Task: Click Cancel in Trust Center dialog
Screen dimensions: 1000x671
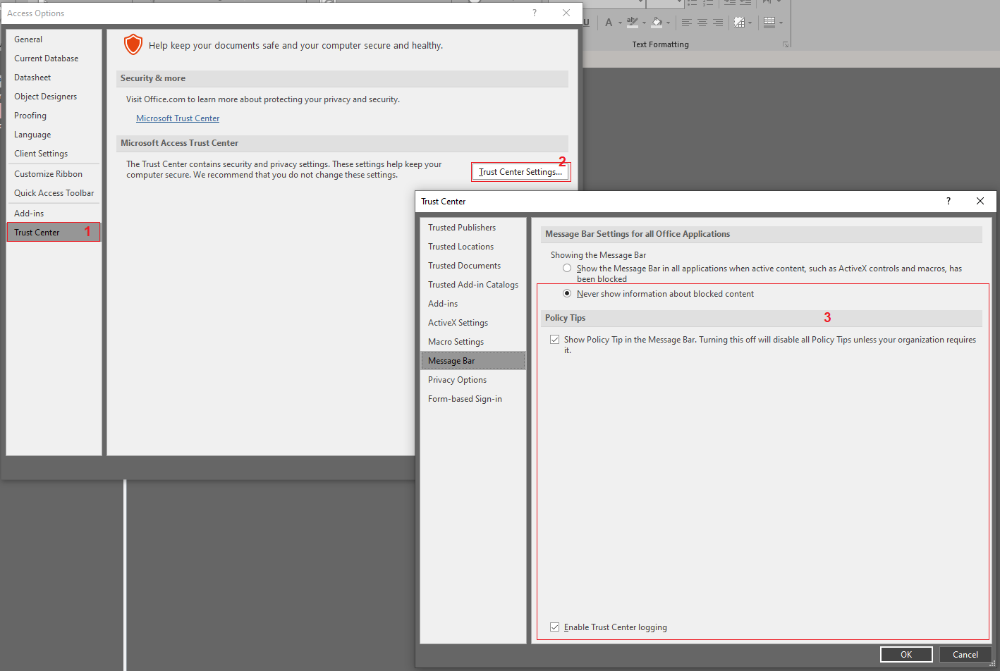Action: 965,654
